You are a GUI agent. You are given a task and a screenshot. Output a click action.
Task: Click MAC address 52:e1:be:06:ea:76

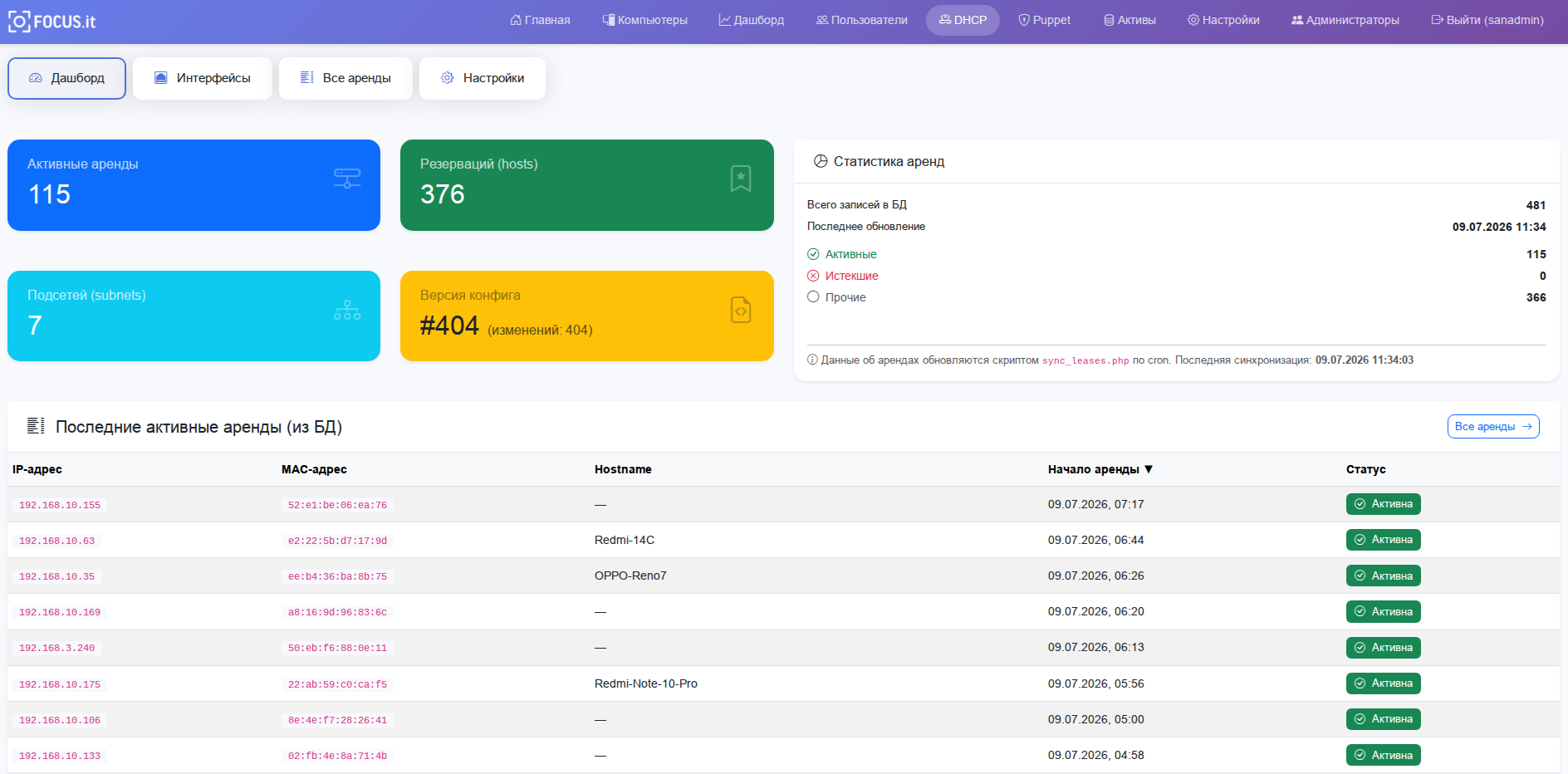[337, 505]
